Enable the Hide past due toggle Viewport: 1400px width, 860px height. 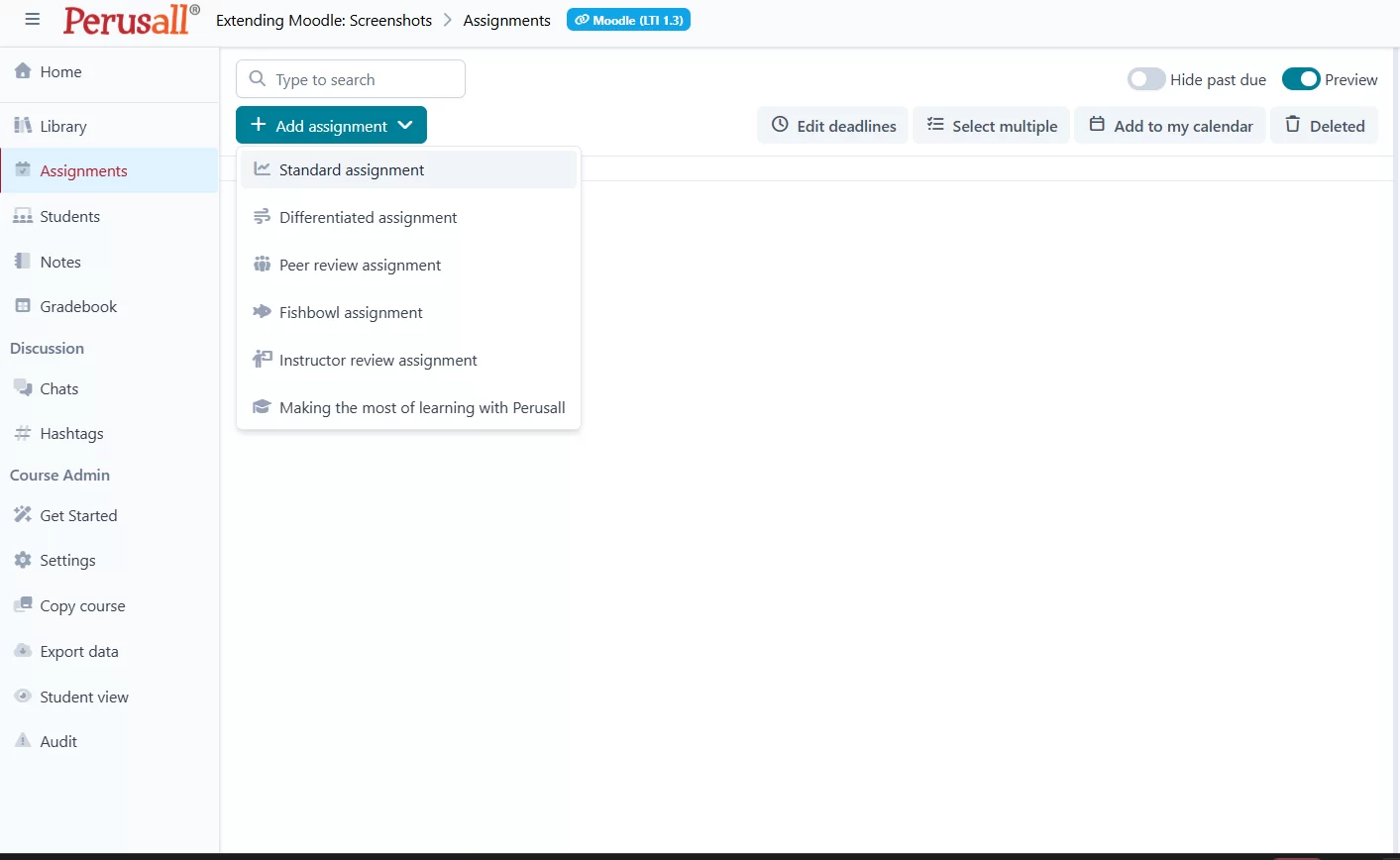pos(1145,79)
